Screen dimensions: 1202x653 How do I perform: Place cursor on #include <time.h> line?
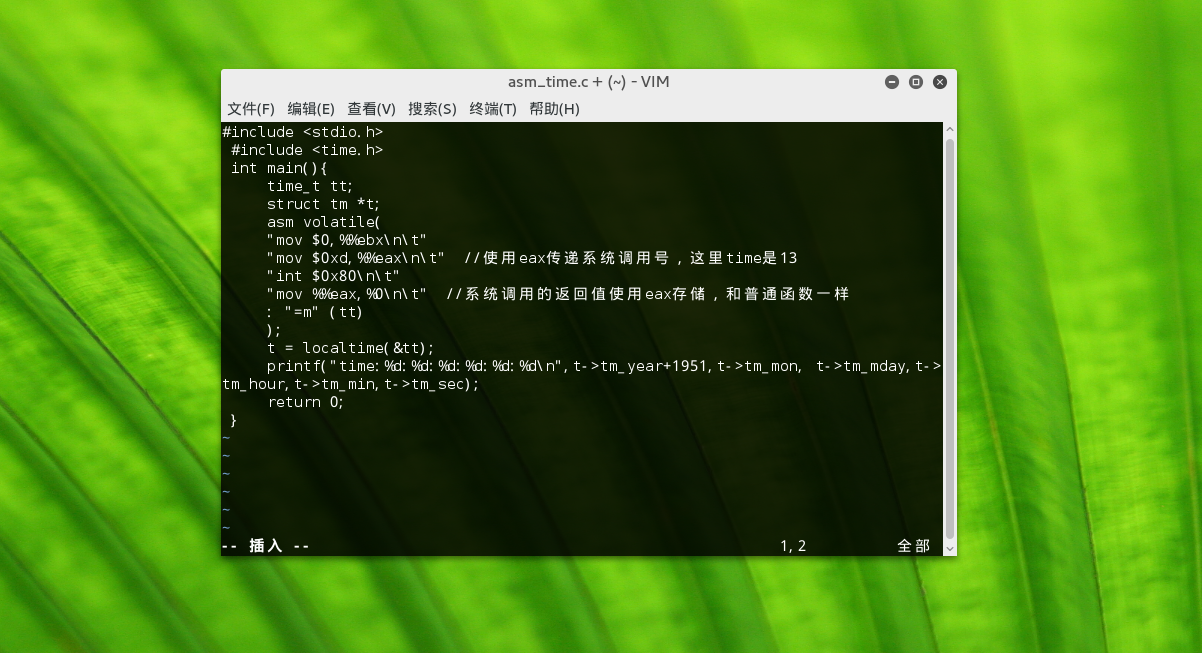307,150
